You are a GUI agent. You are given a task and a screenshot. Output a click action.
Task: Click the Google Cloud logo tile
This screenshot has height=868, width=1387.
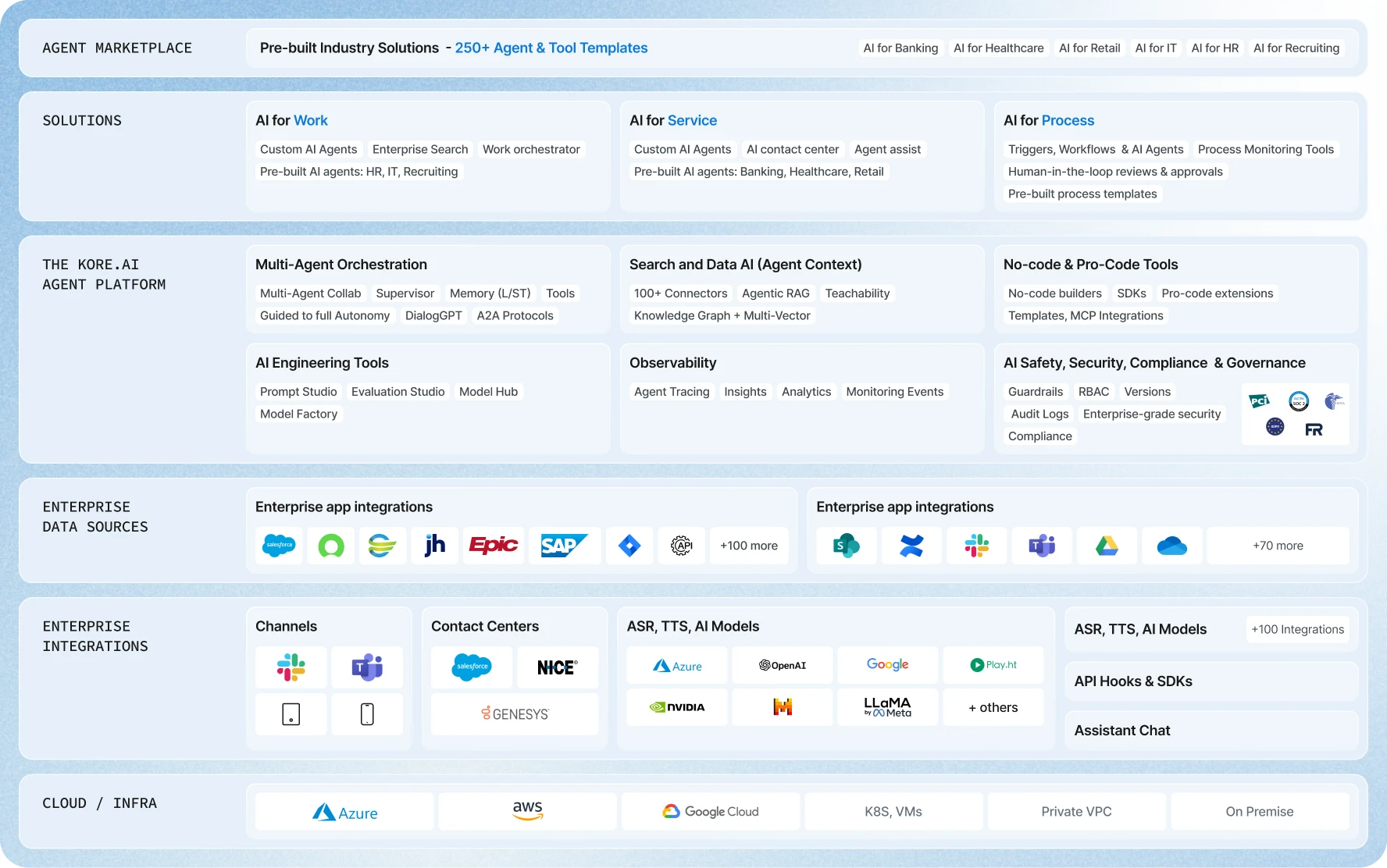tap(711, 812)
